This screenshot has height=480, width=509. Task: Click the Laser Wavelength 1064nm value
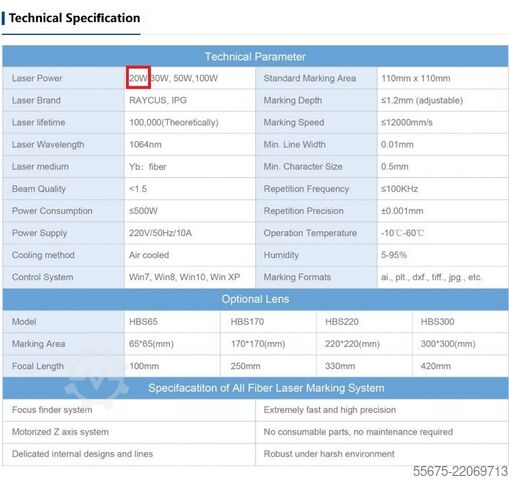click(145, 144)
